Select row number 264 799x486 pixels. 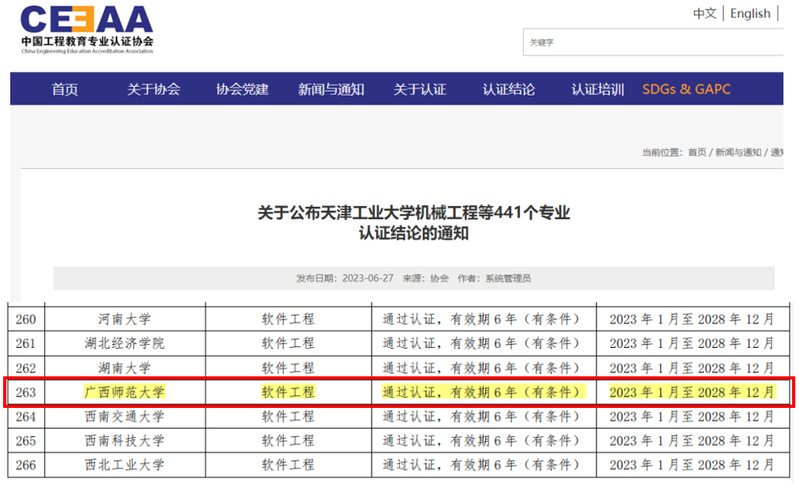(25, 417)
